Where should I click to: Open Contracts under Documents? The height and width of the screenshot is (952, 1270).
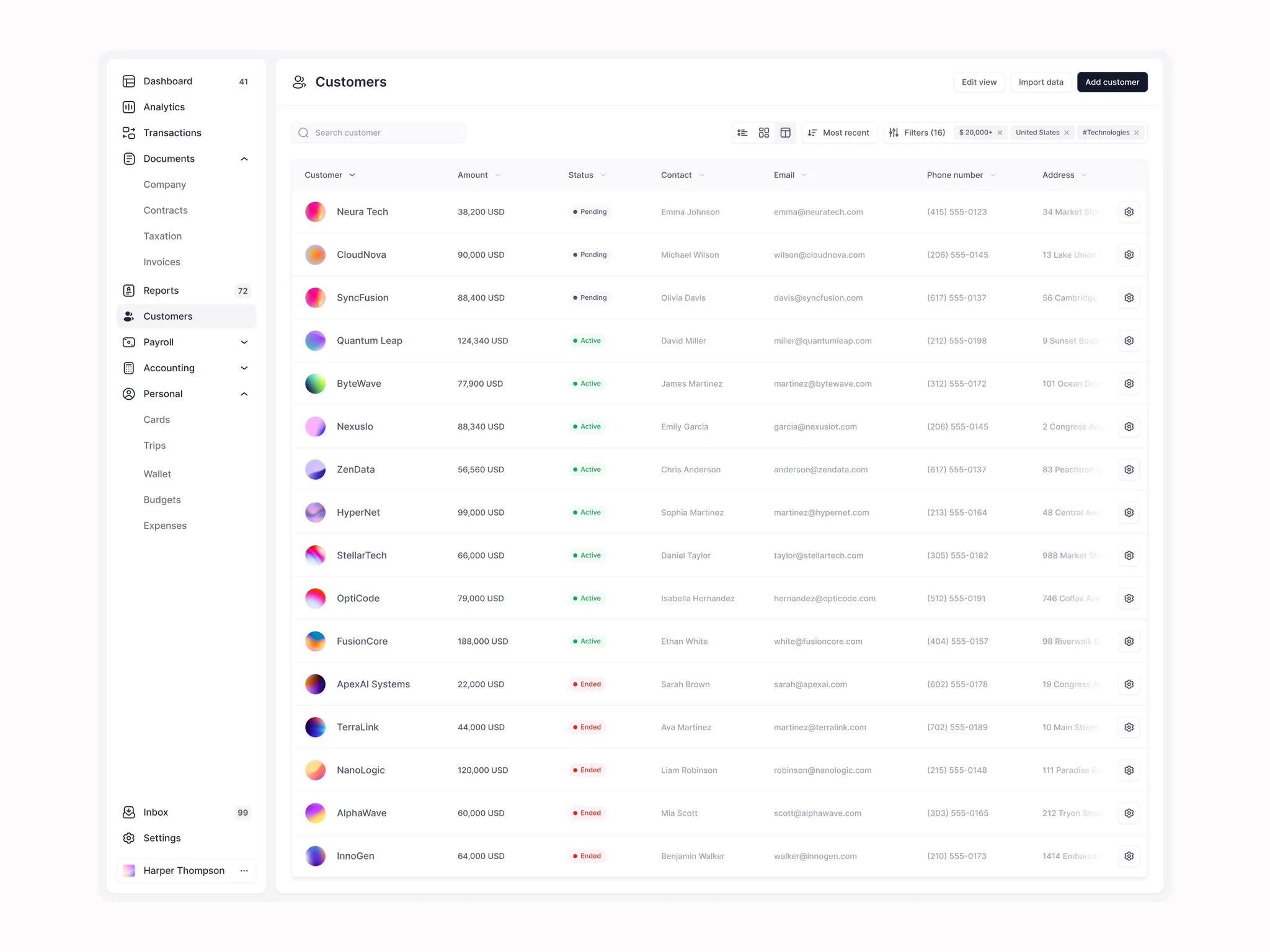click(x=166, y=211)
